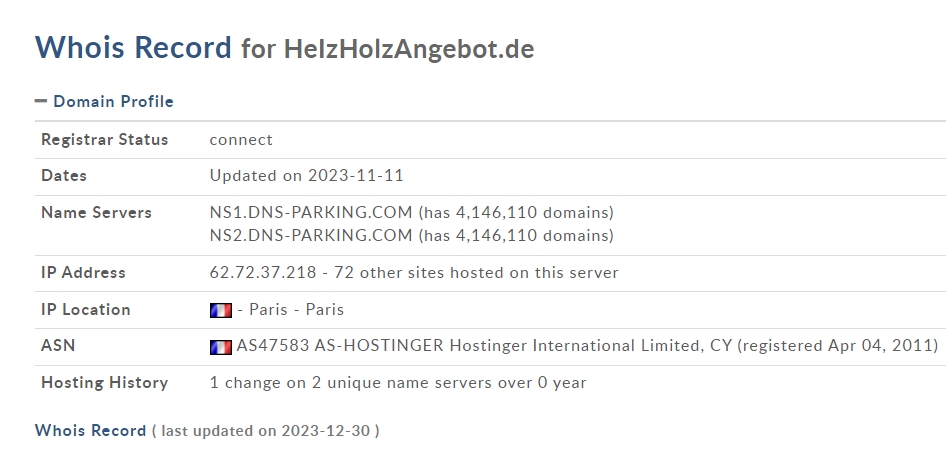
Task: Click the HeIzHolzAngebot.de domain in title
Action: click(x=408, y=49)
